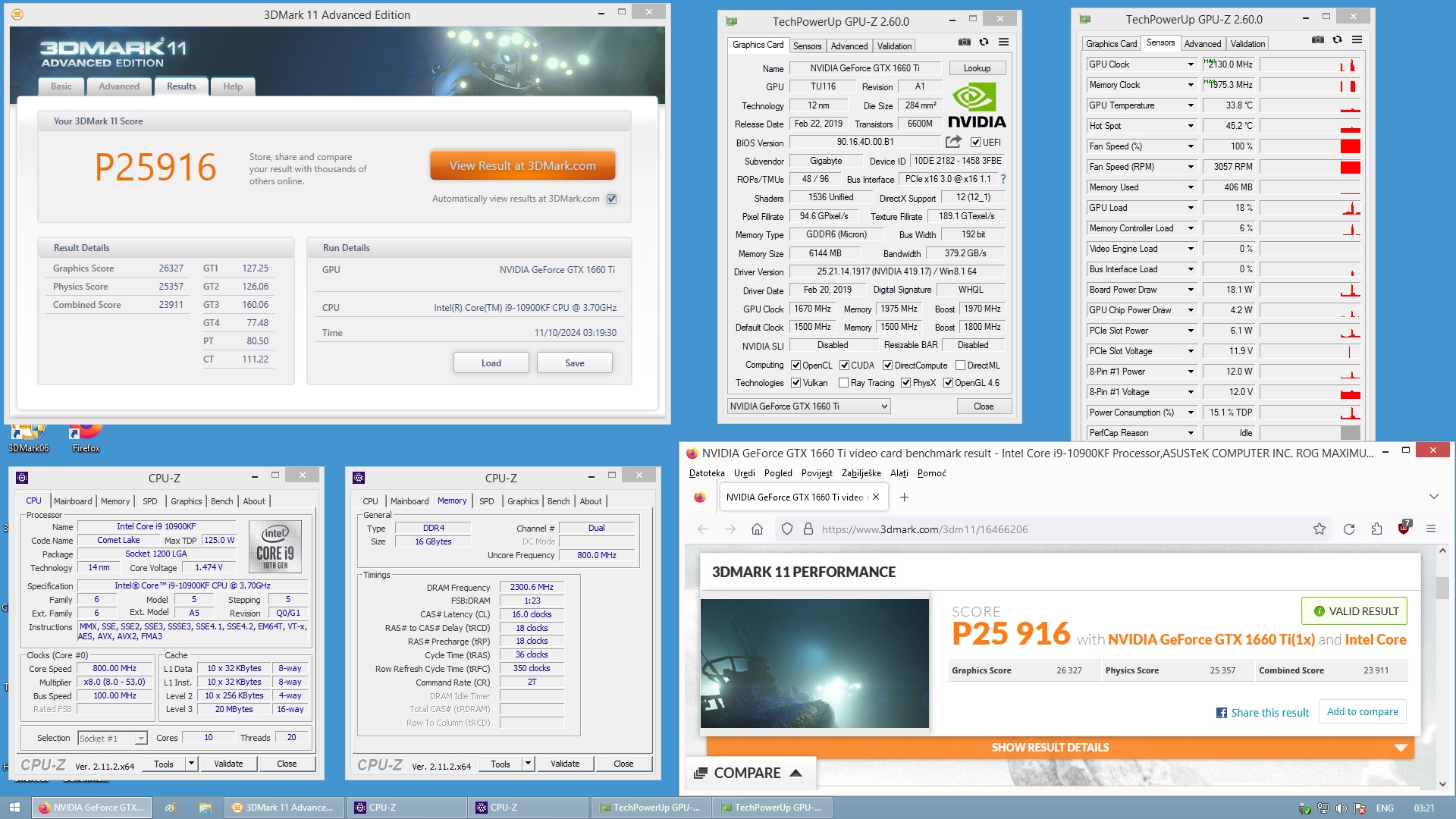This screenshot has height=819, width=1456.
Task: Go forward in Firefox
Action: click(730, 529)
